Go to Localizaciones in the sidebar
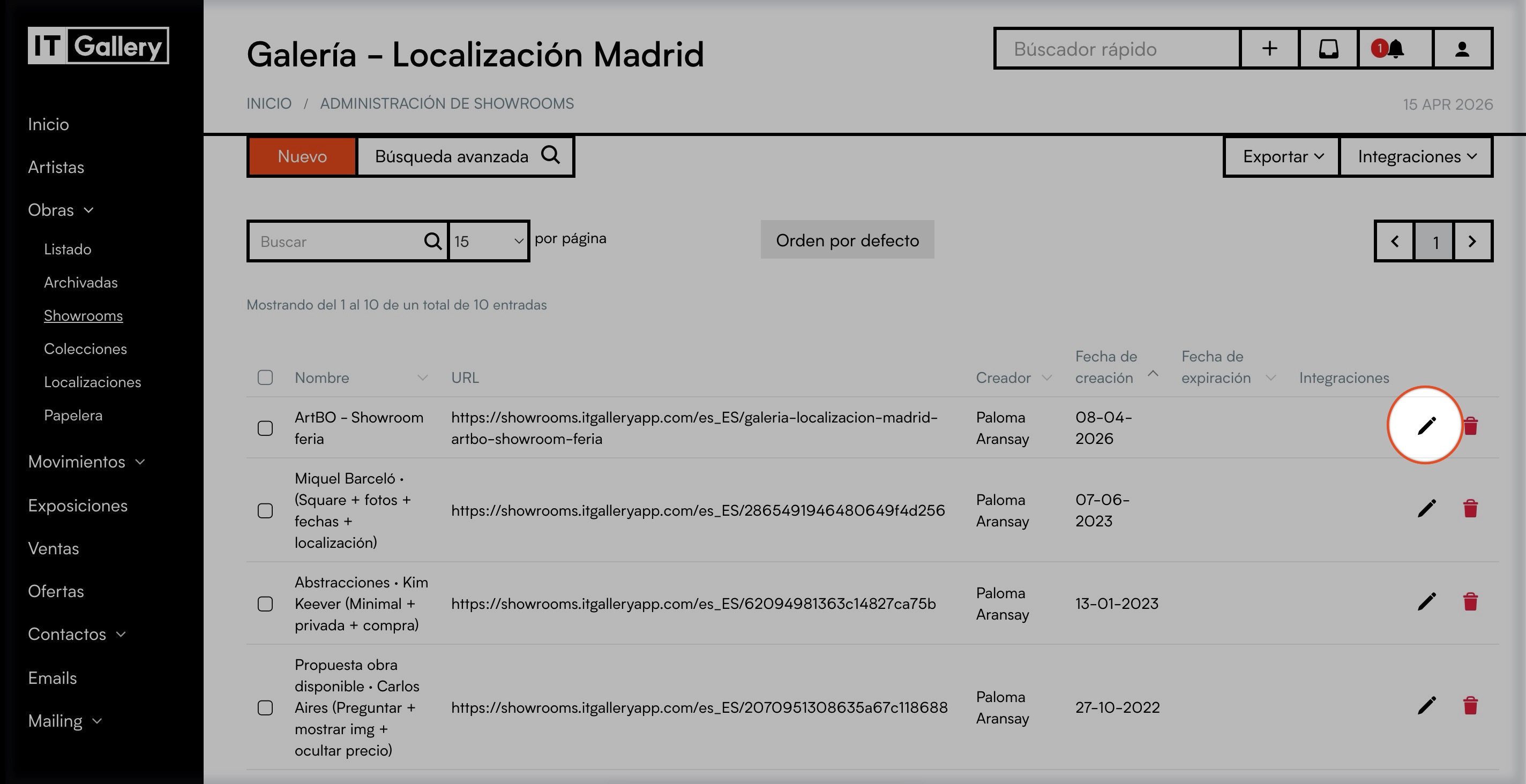The width and height of the screenshot is (1526, 784). pyautogui.click(x=92, y=382)
